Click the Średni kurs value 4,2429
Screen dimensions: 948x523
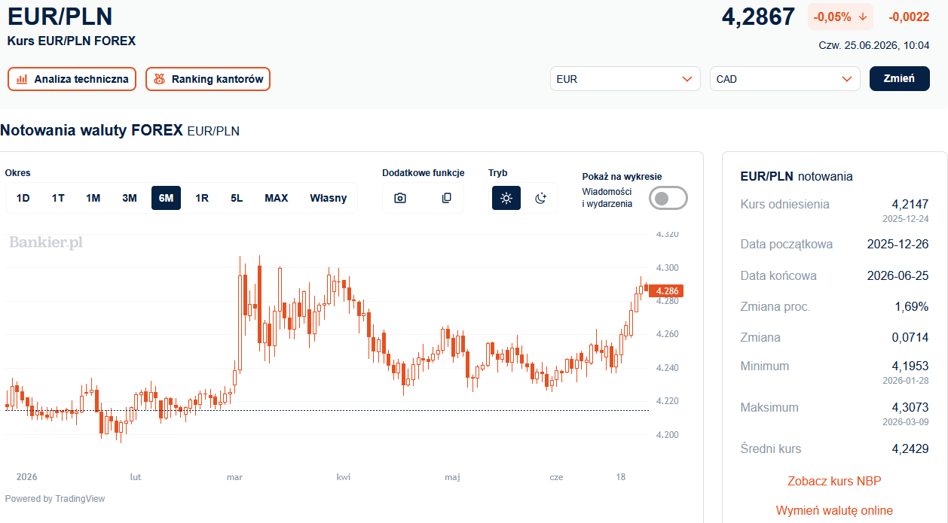(910, 449)
